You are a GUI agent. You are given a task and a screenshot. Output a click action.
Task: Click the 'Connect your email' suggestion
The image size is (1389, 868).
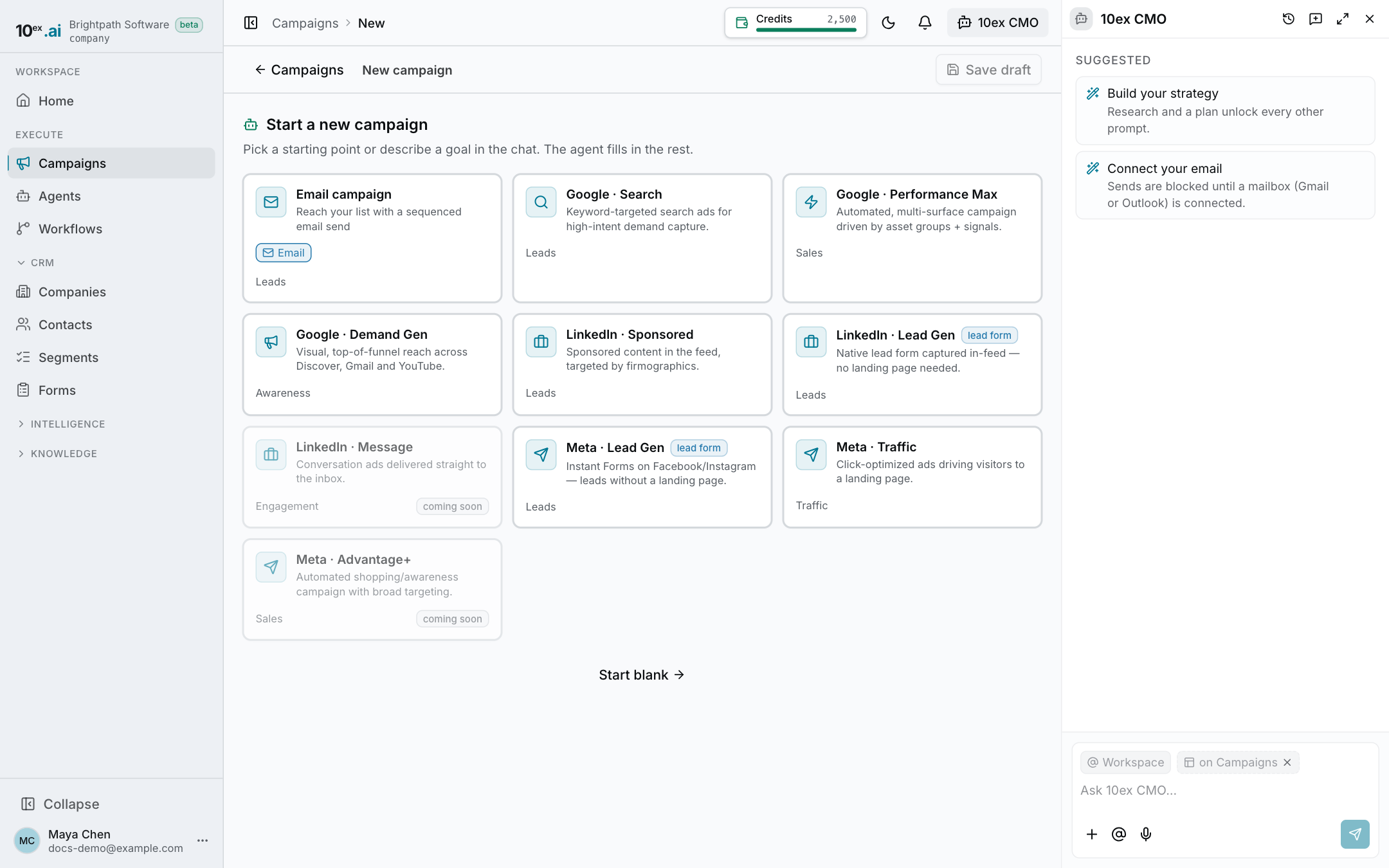click(x=1225, y=185)
